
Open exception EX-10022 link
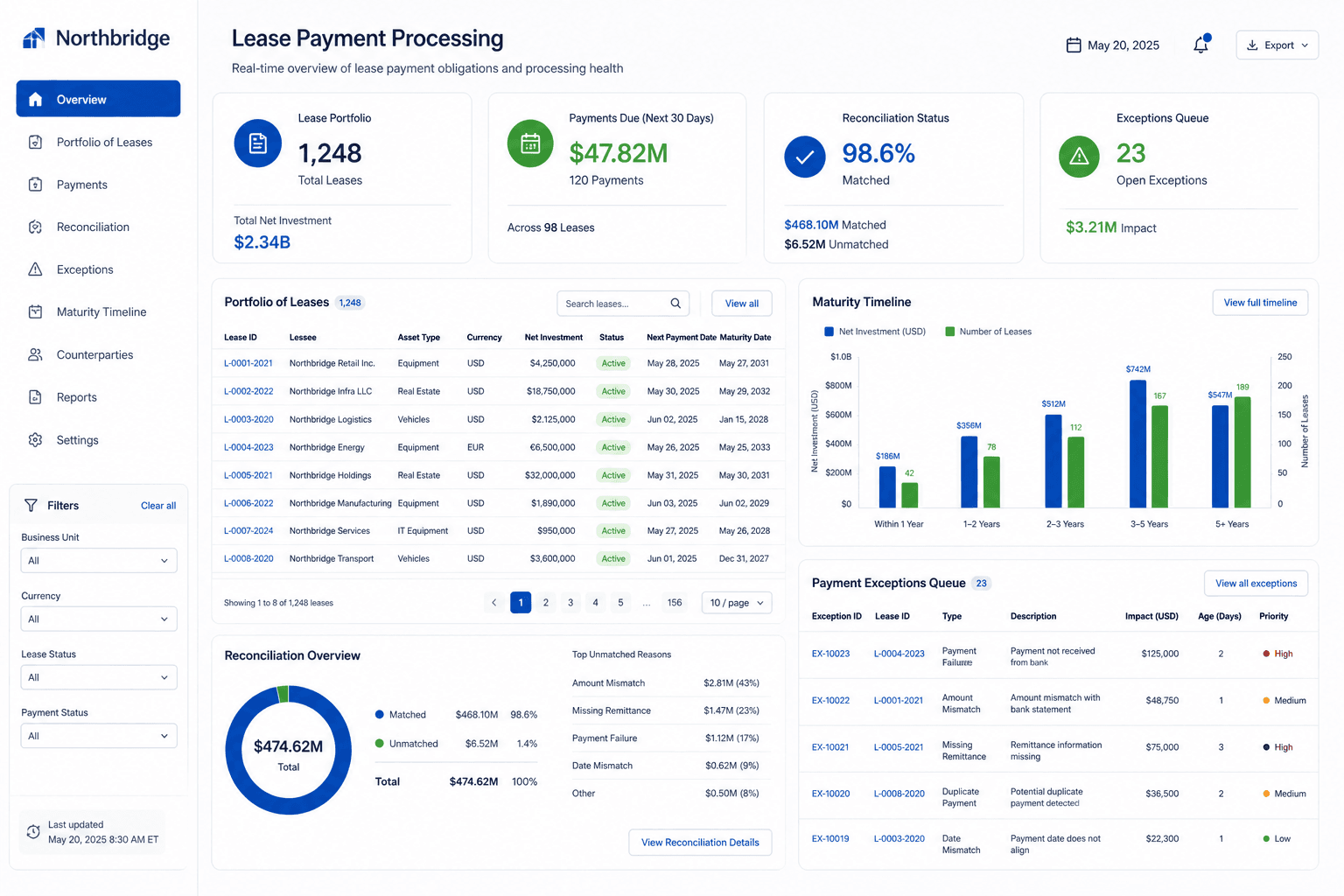pyautogui.click(x=830, y=701)
